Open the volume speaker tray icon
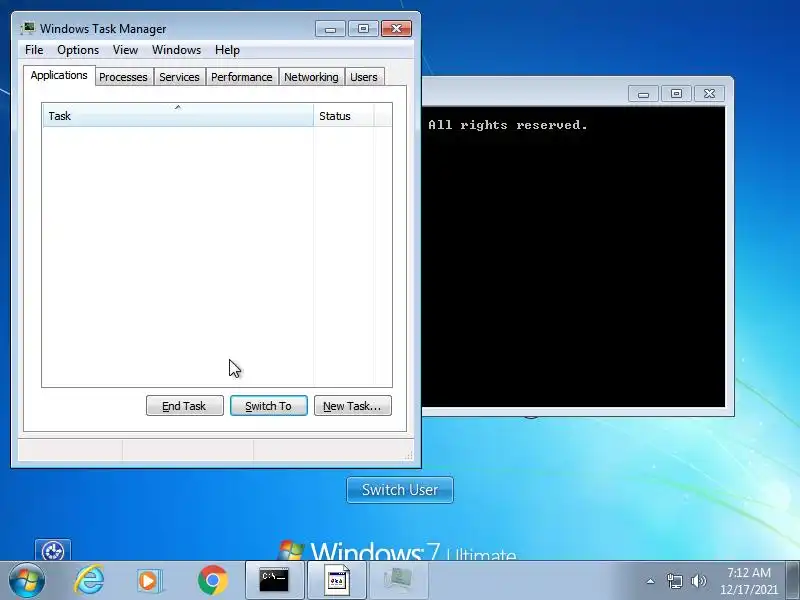The height and width of the screenshot is (600, 800). 698,581
